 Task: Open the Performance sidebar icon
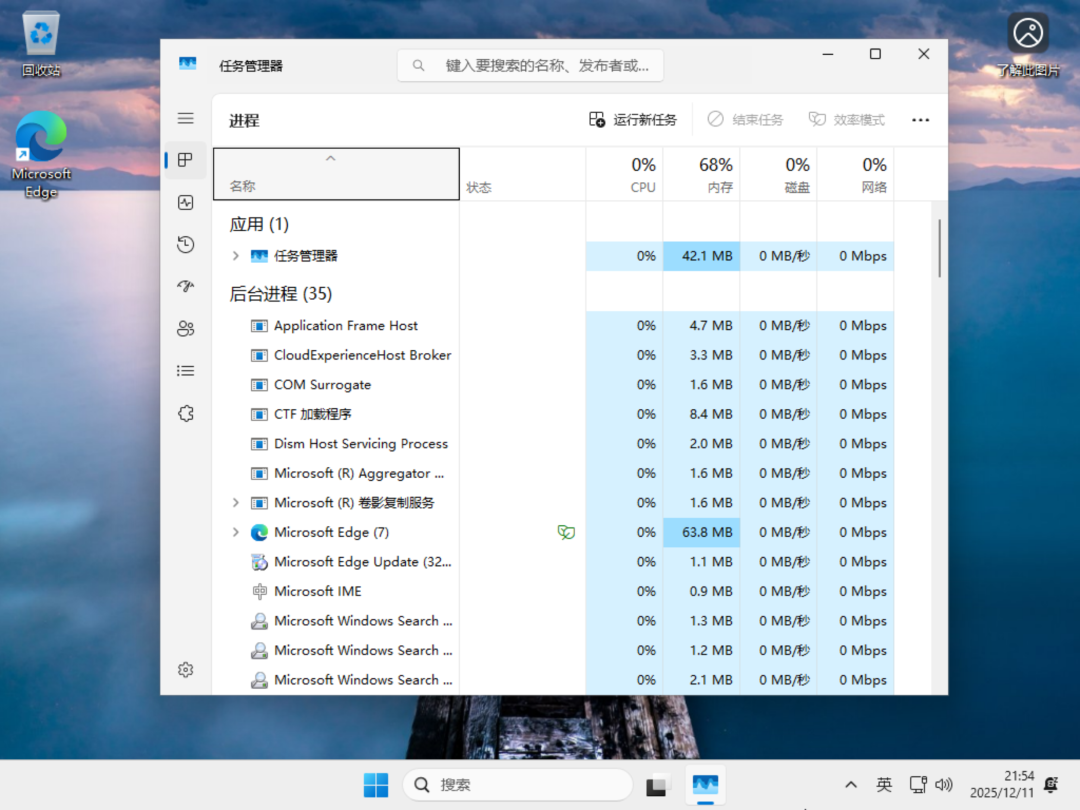pyautogui.click(x=185, y=202)
